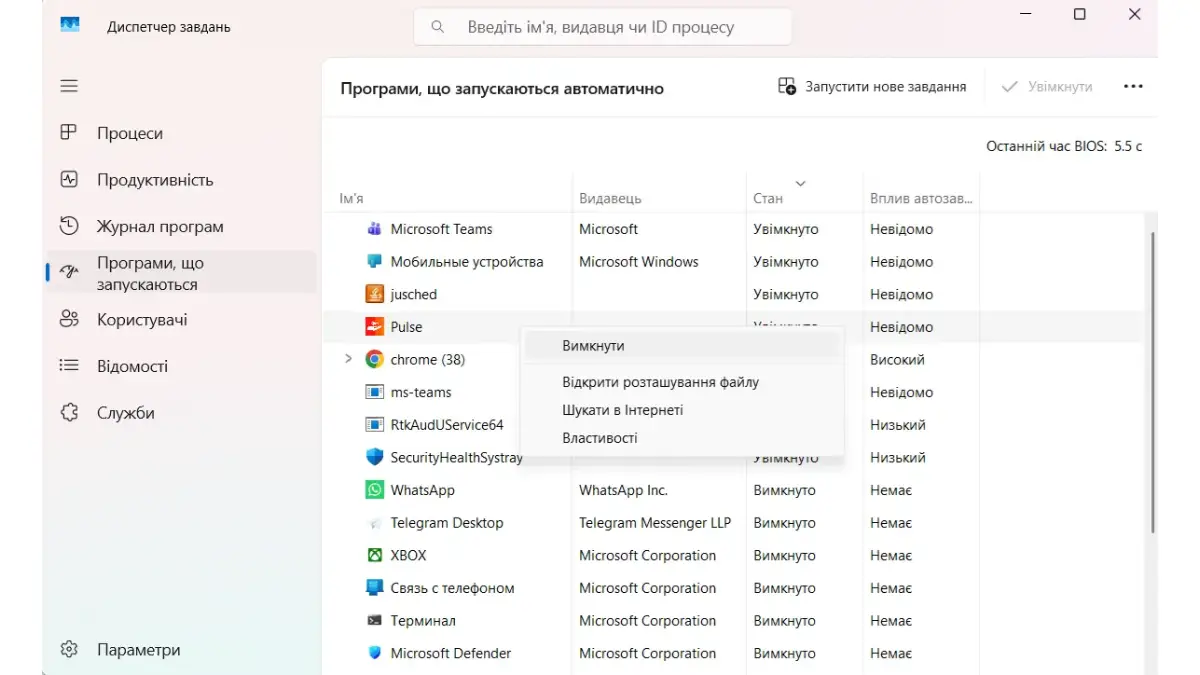This screenshot has width=1200, height=675.
Task: Click Увімкнуто status in Microsoft Teams row
Action: point(786,229)
